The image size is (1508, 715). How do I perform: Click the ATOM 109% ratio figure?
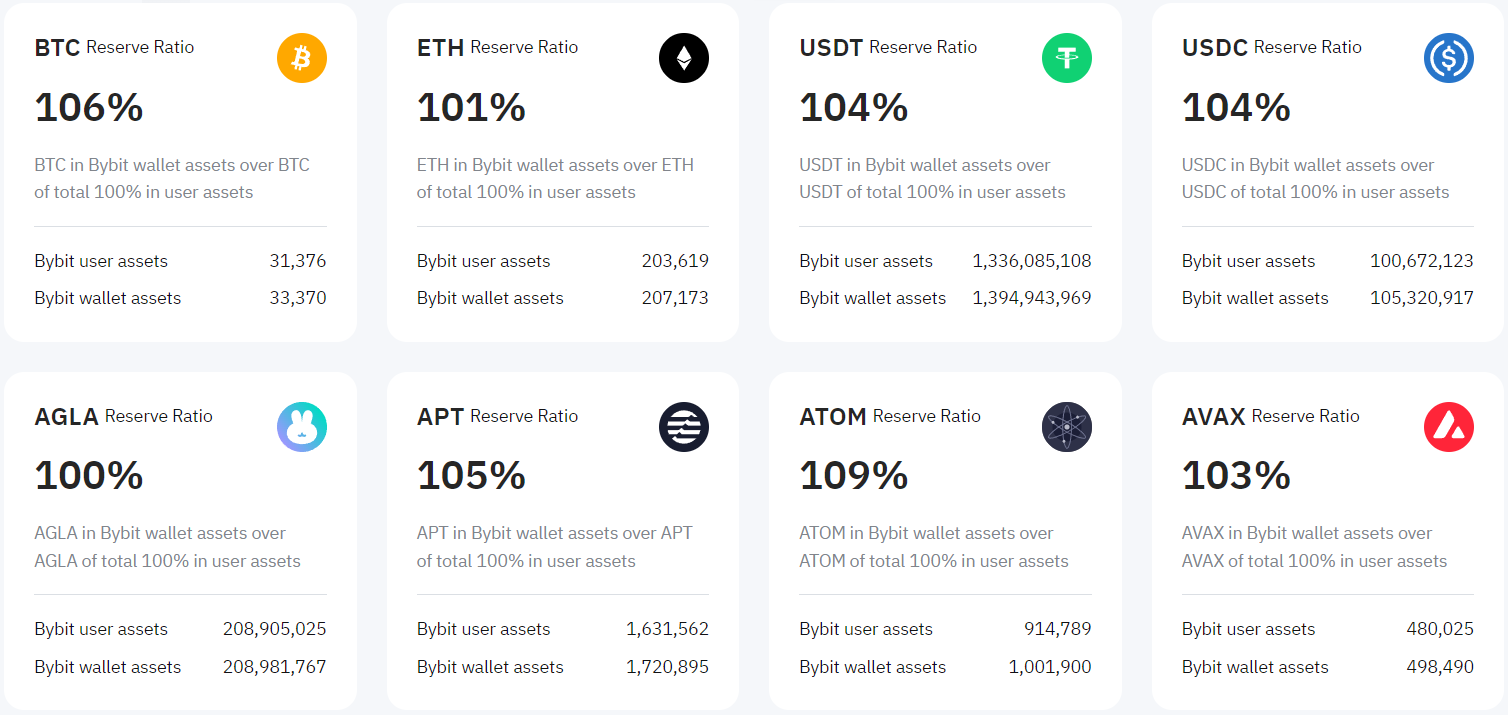click(x=853, y=476)
